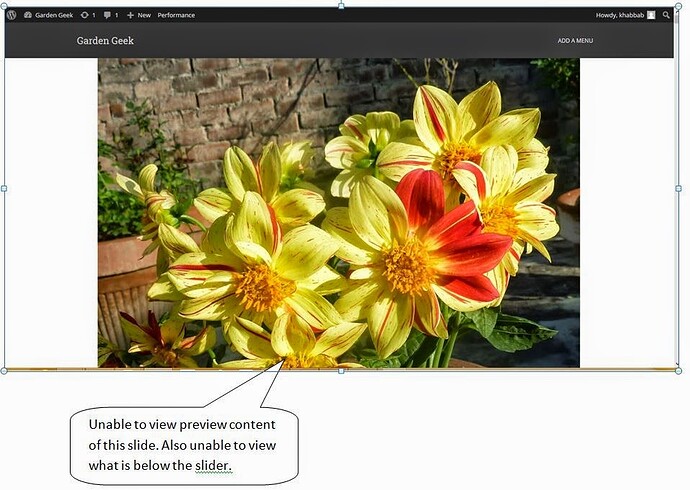The image size is (690, 490).
Task: Open the WordPress logo menu
Action: coord(12,15)
